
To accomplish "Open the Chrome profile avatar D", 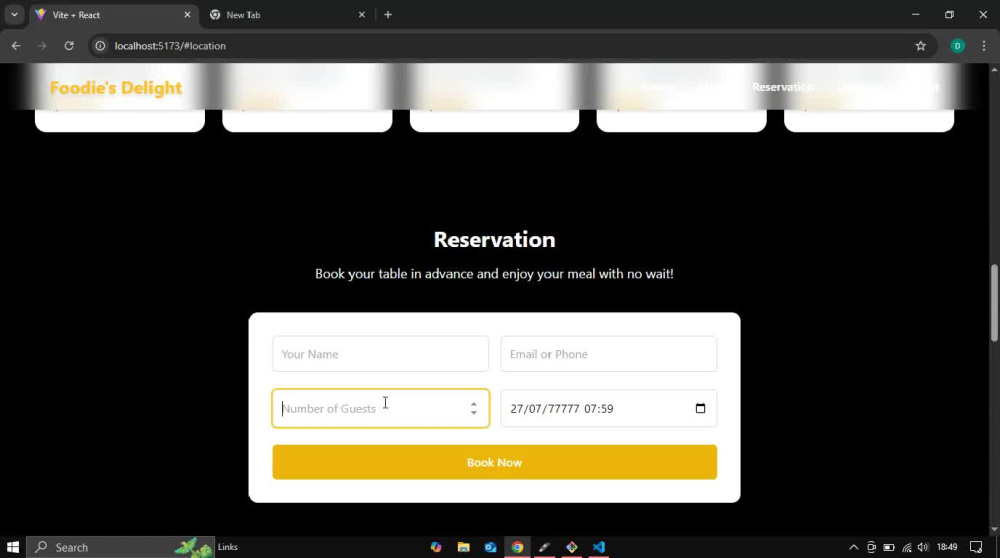I will pos(957,46).
